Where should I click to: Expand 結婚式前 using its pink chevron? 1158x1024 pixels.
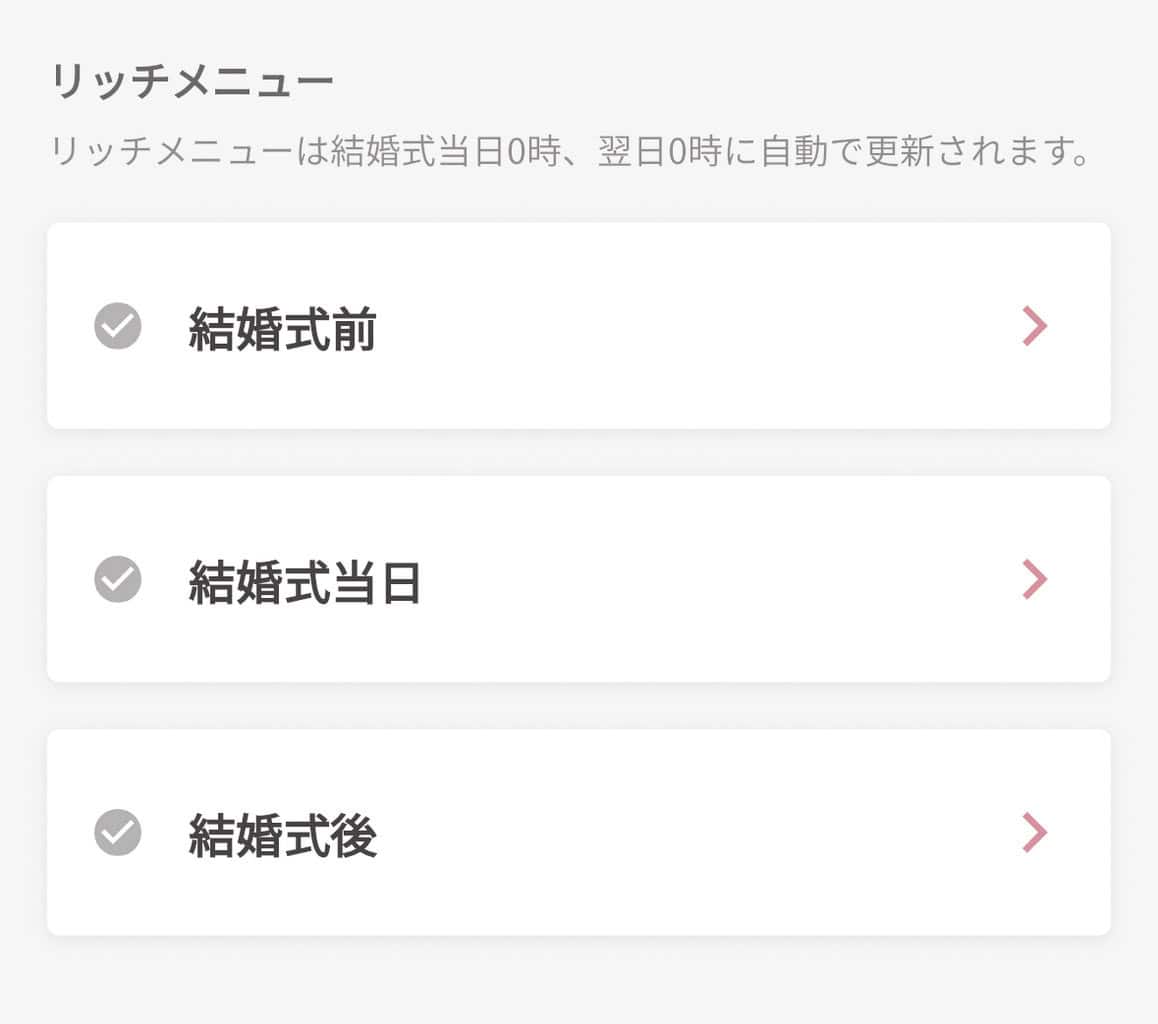(x=1035, y=326)
